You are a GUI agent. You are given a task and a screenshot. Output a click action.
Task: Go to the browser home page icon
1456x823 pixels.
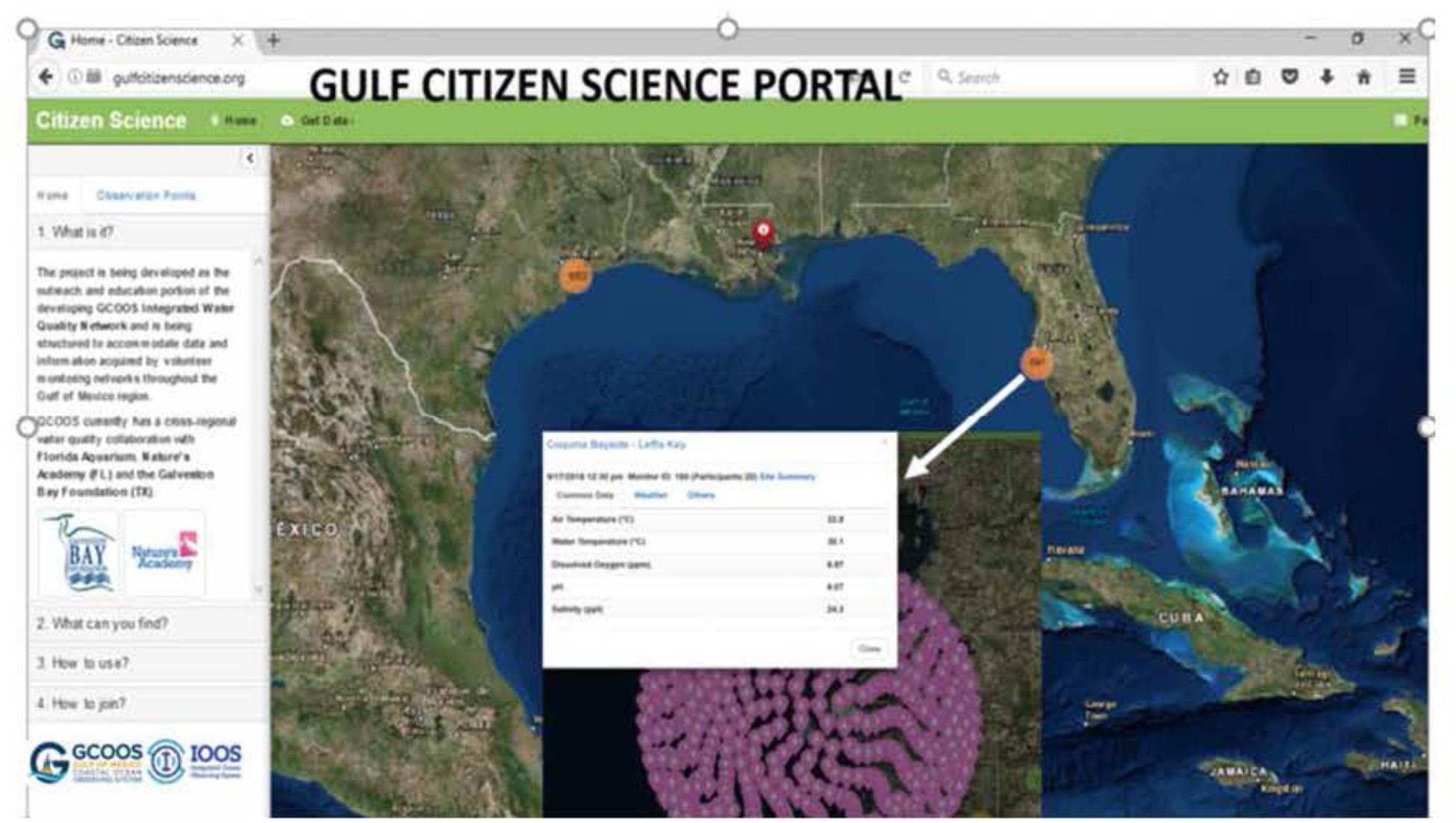[1363, 76]
